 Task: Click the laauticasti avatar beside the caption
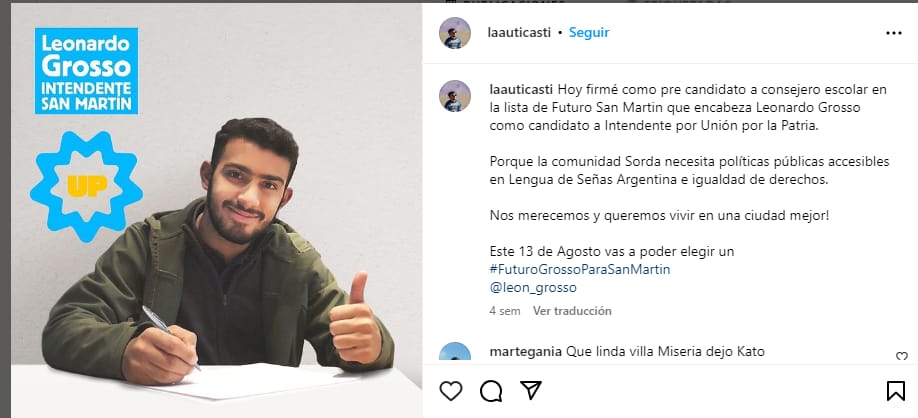[x=455, y=96]
